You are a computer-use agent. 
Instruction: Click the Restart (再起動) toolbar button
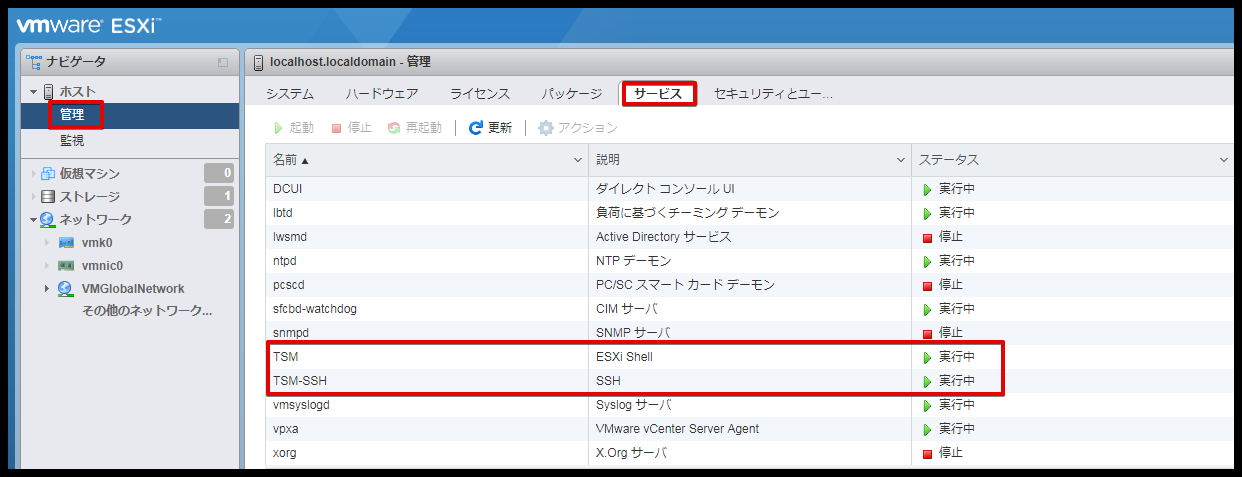[x=415, y=128]
